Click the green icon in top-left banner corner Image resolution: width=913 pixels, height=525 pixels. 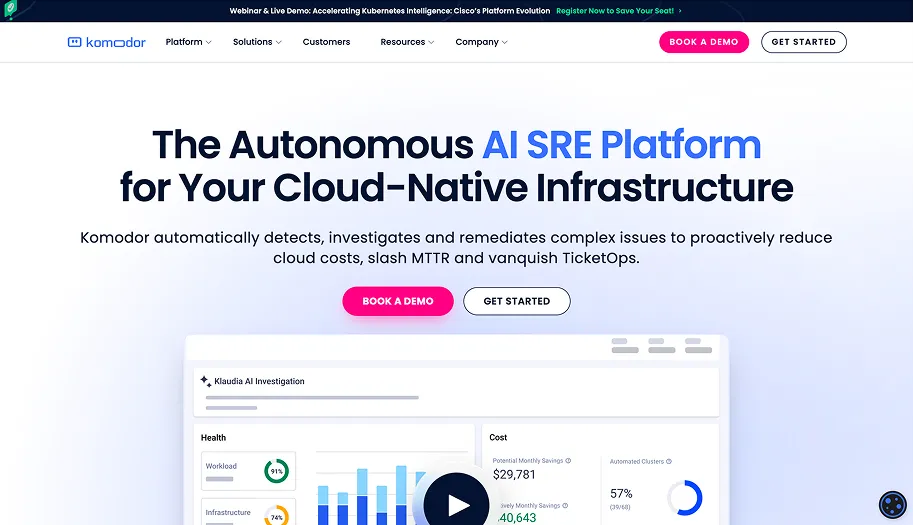[x=10, y=9]
